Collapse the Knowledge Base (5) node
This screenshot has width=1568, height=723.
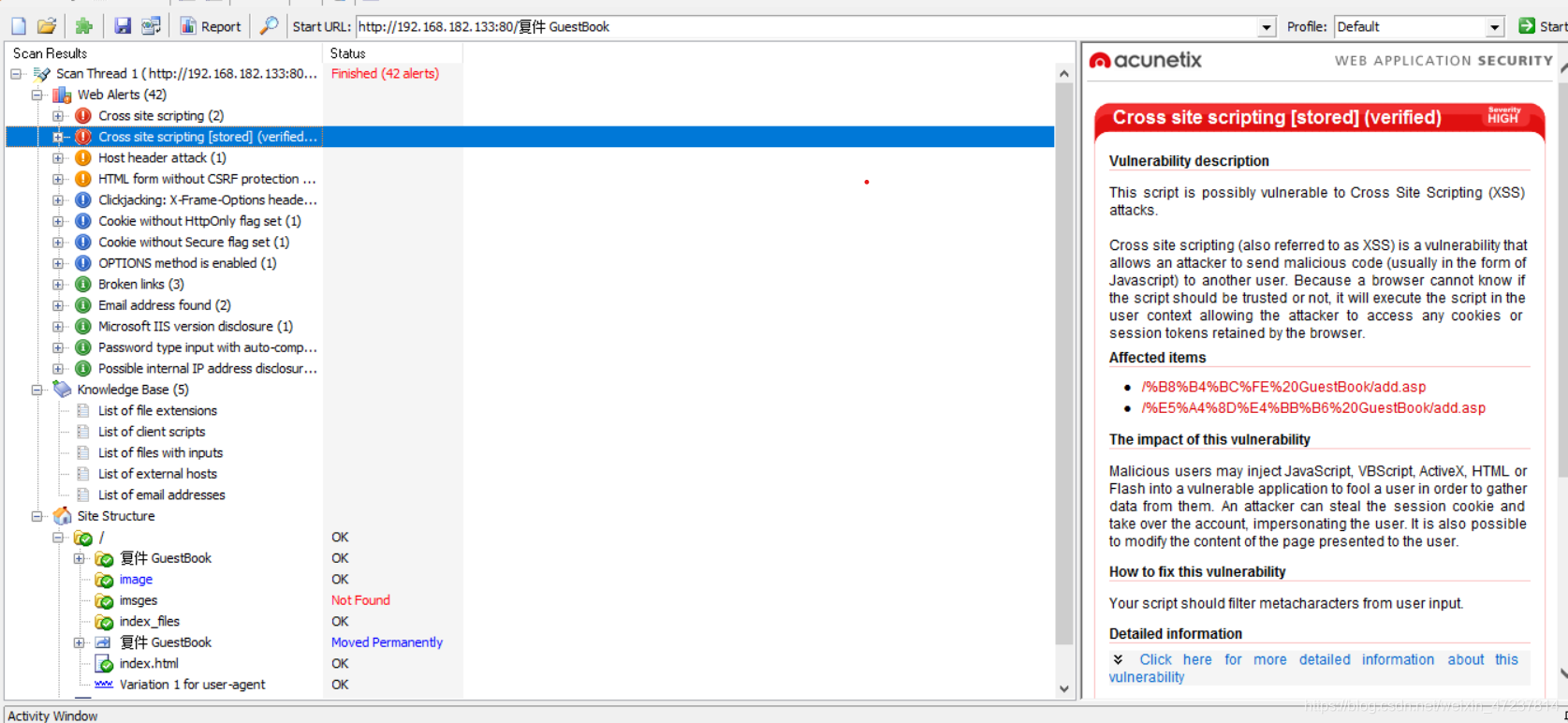click(37, 390)
